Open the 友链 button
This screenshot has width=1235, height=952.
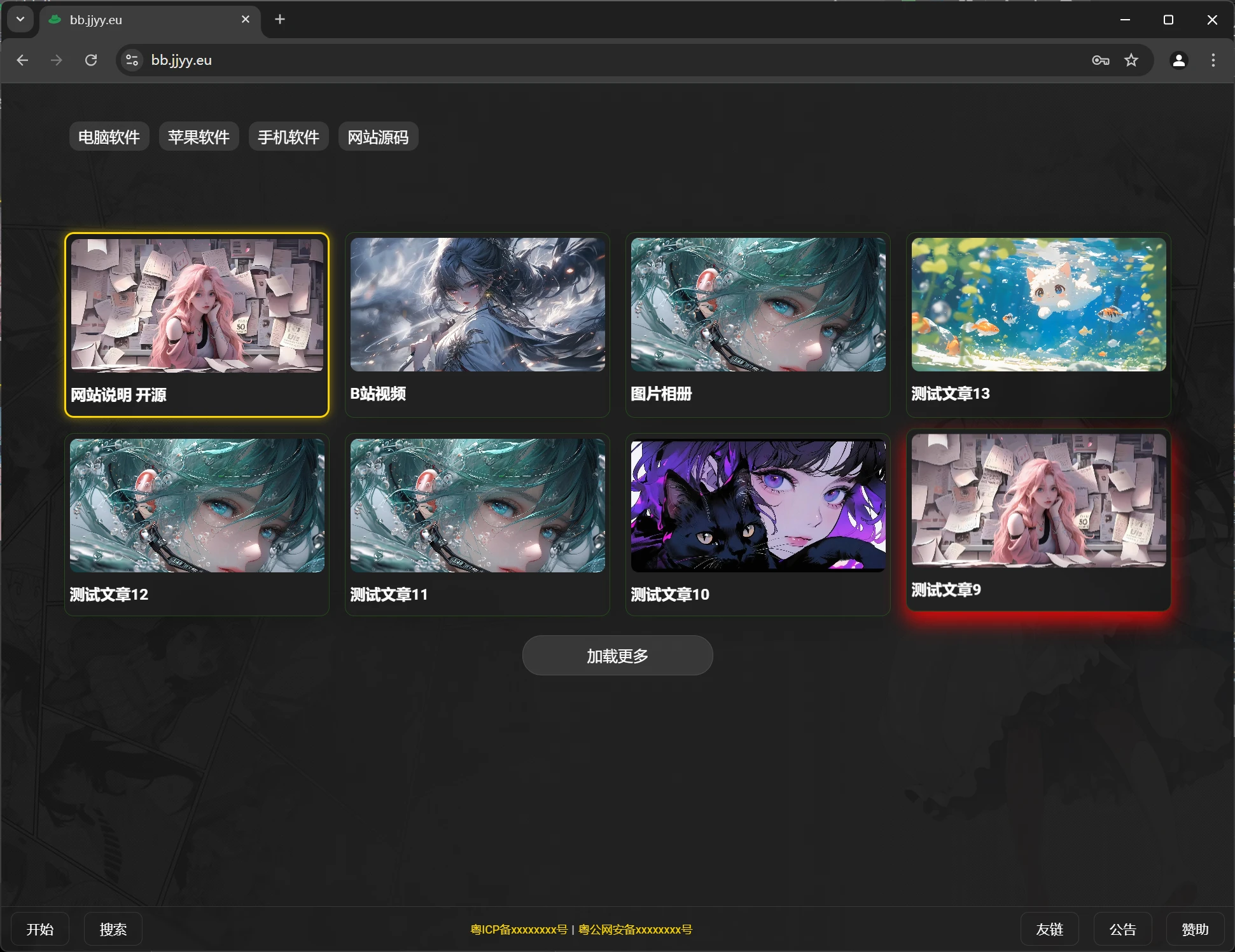pyautogui.click(x=1049, y=929)
